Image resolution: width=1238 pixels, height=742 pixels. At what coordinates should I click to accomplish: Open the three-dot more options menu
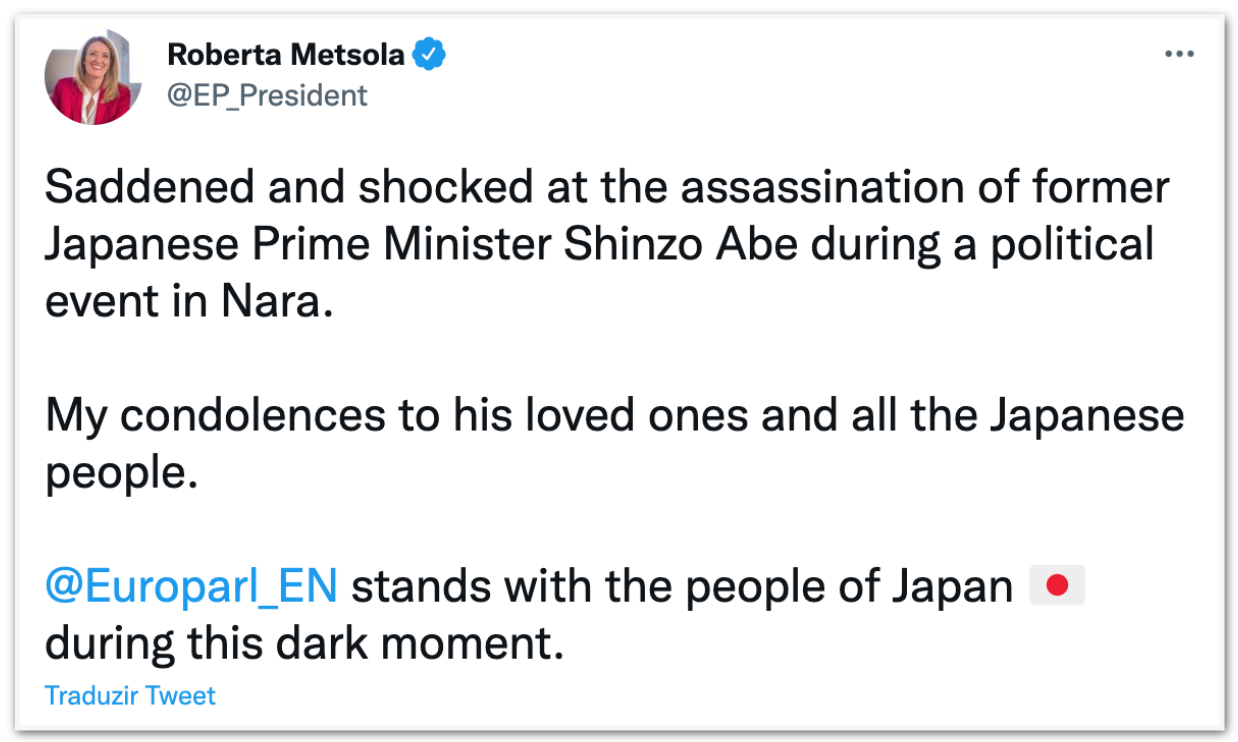coord(1179,55)
